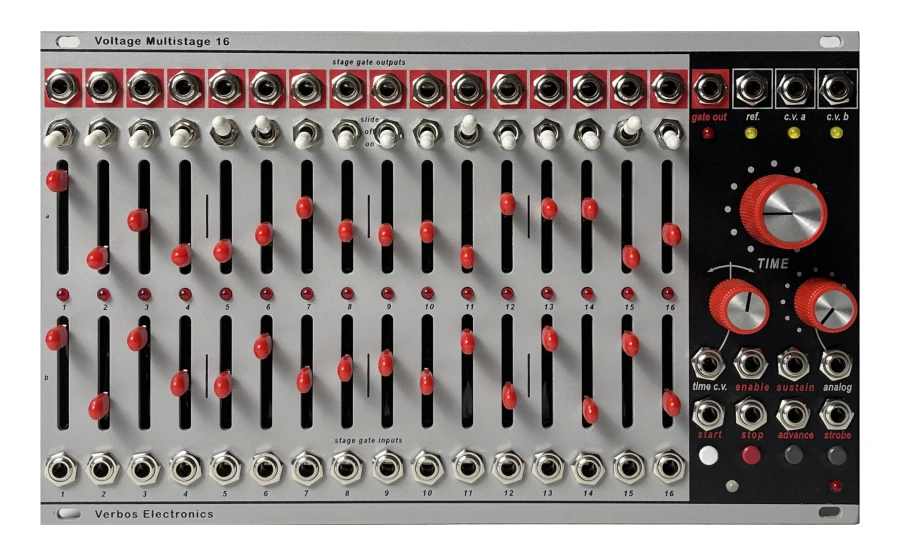This screenshot has width=900, height=556.
Task: Click stage gate input jack 4
Action: click(185, 469)
